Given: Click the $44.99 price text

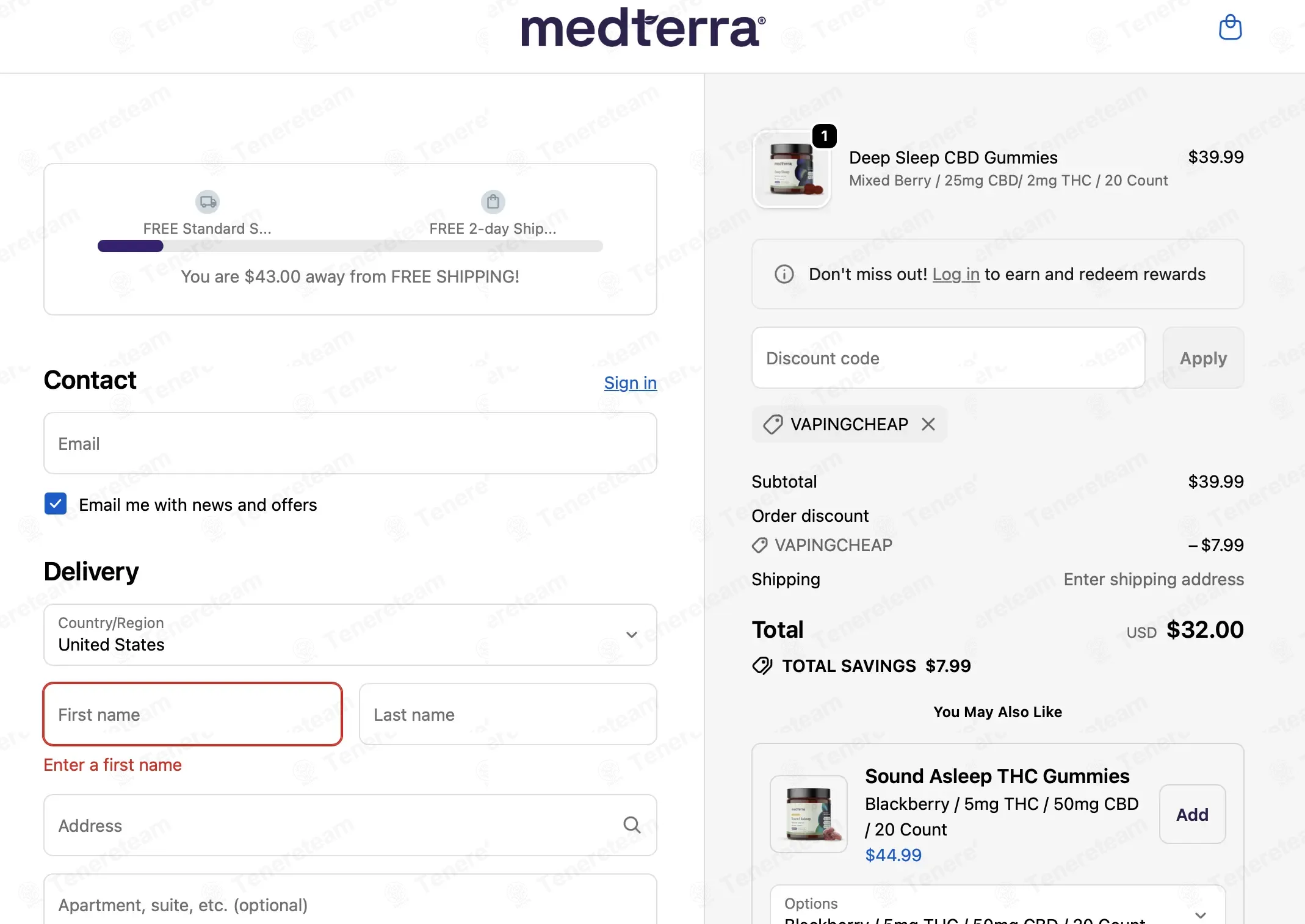Looking at the screenshot, I should pos(894,855).
